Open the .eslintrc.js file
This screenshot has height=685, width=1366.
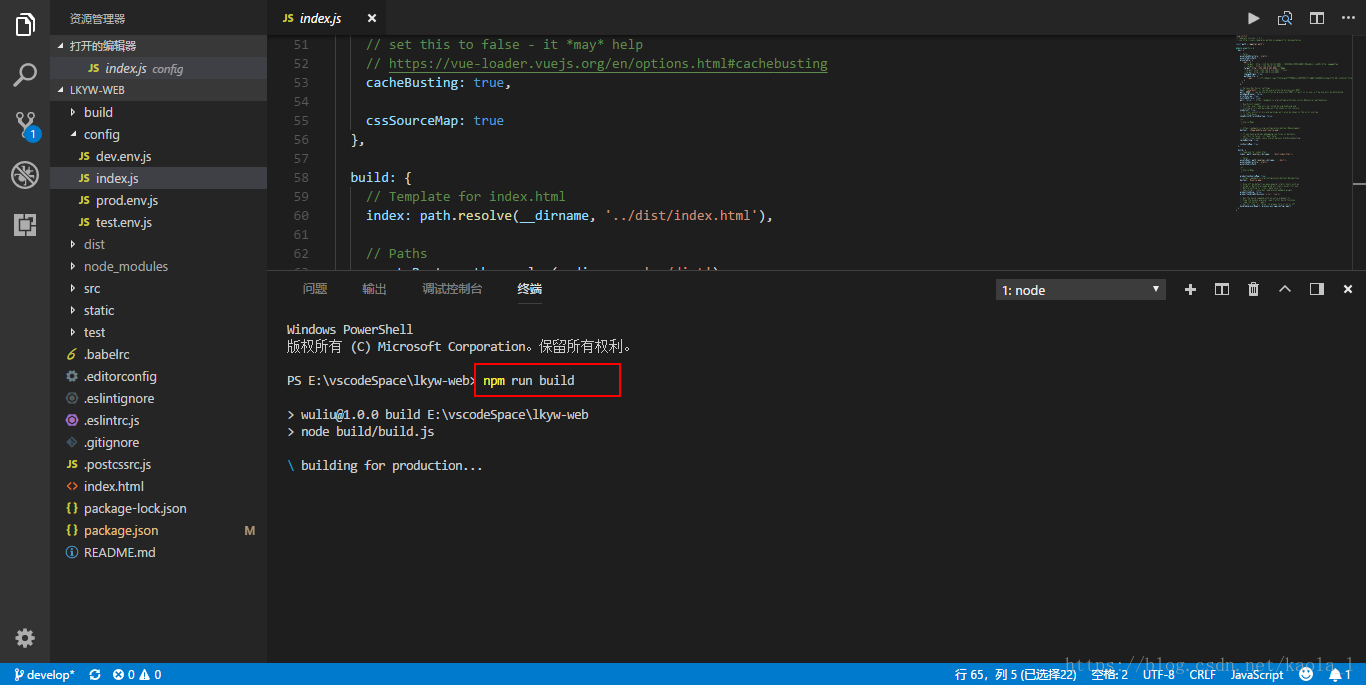click(158, 420)
